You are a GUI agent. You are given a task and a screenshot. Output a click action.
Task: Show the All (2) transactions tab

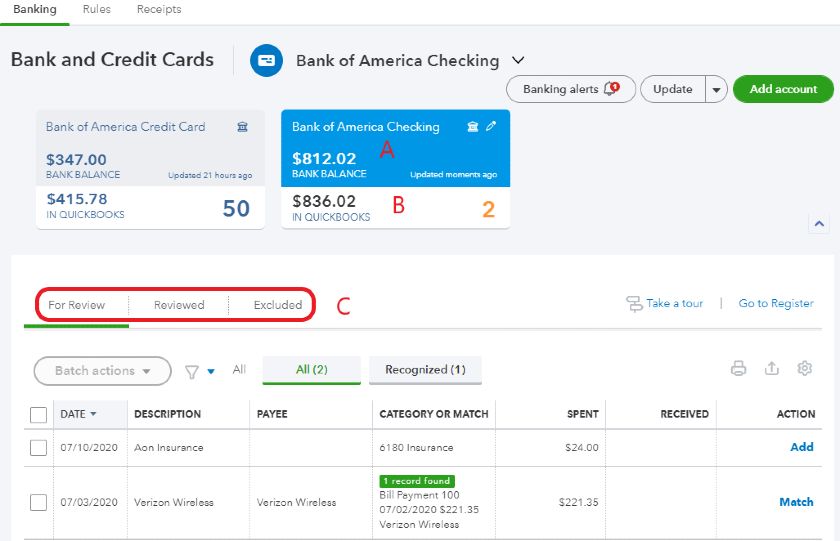[x=312, y=370]
